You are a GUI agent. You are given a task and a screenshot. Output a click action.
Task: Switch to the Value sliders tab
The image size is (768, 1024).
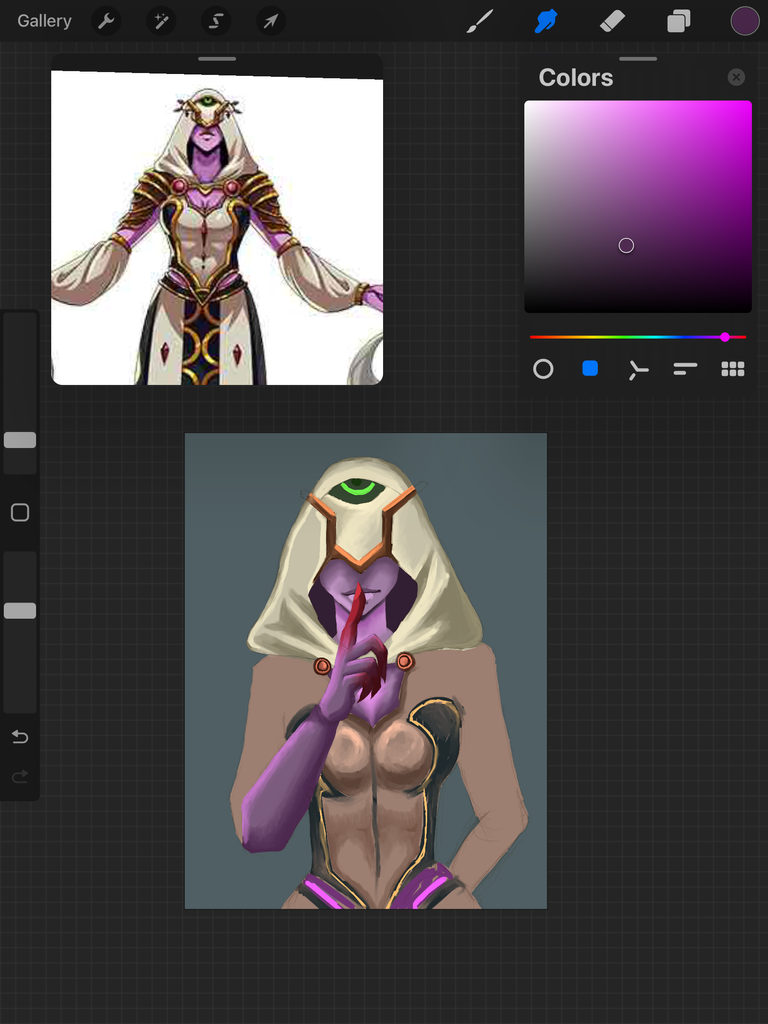pyautogui.click(x=685, y=369)
